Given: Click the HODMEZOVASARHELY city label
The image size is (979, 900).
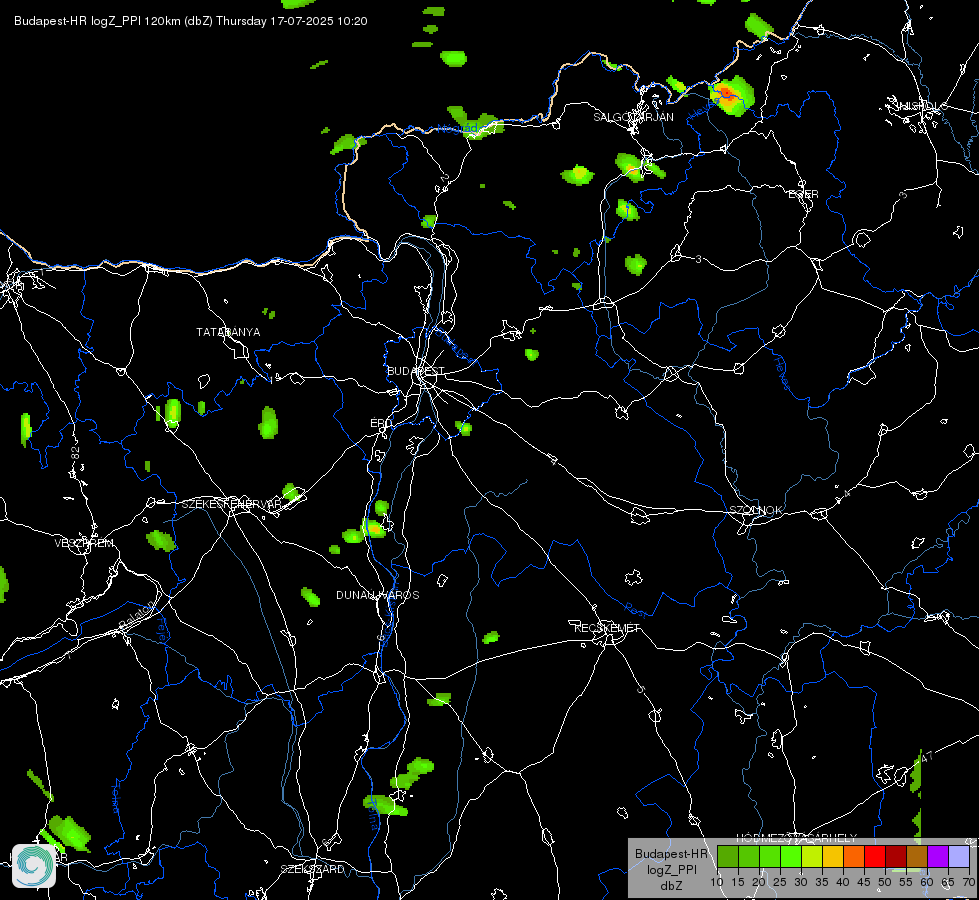Looking at the screenshot, I should tap(797, 838).
